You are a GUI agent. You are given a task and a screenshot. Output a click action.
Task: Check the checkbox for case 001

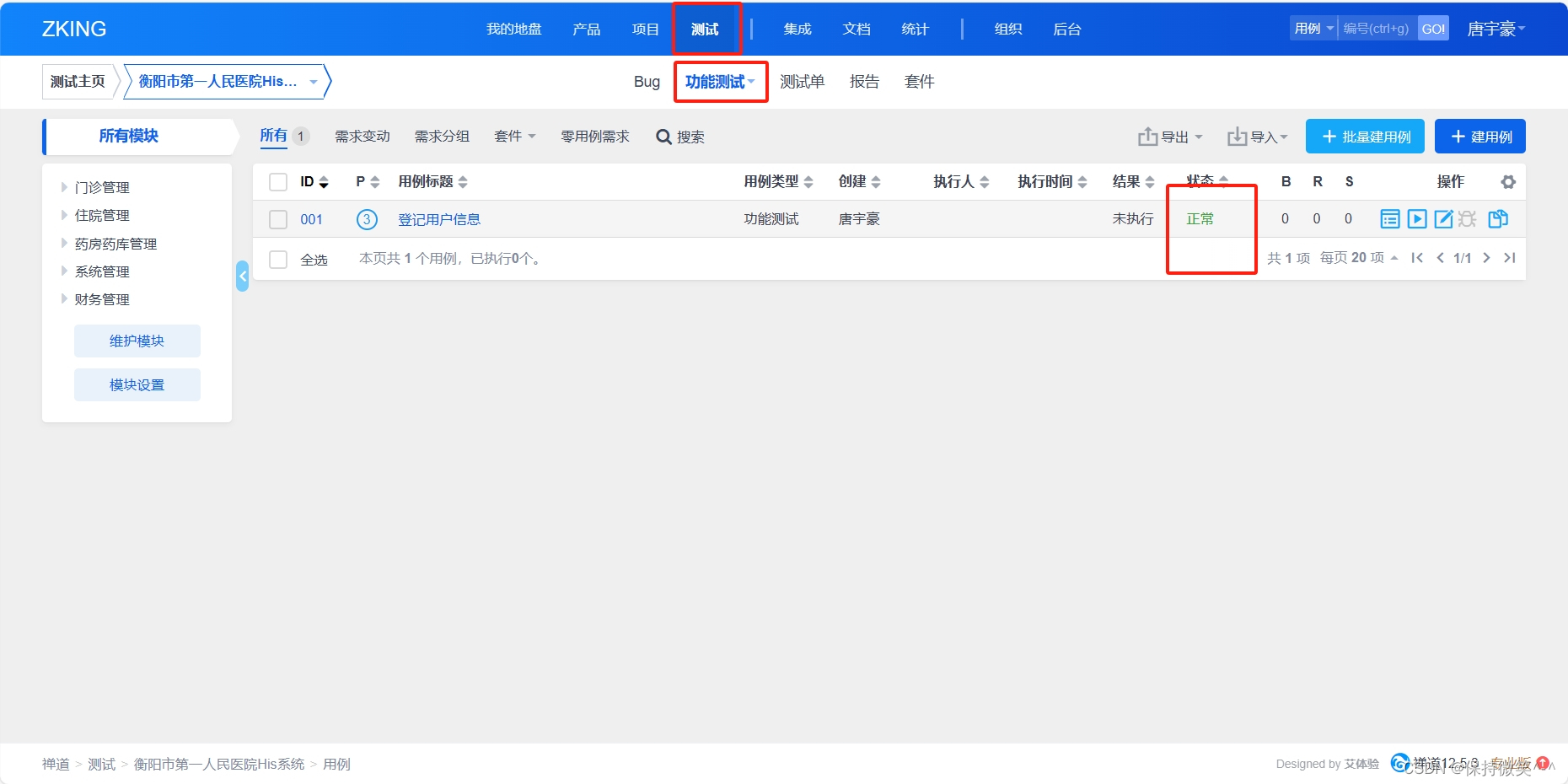[278, 219]
